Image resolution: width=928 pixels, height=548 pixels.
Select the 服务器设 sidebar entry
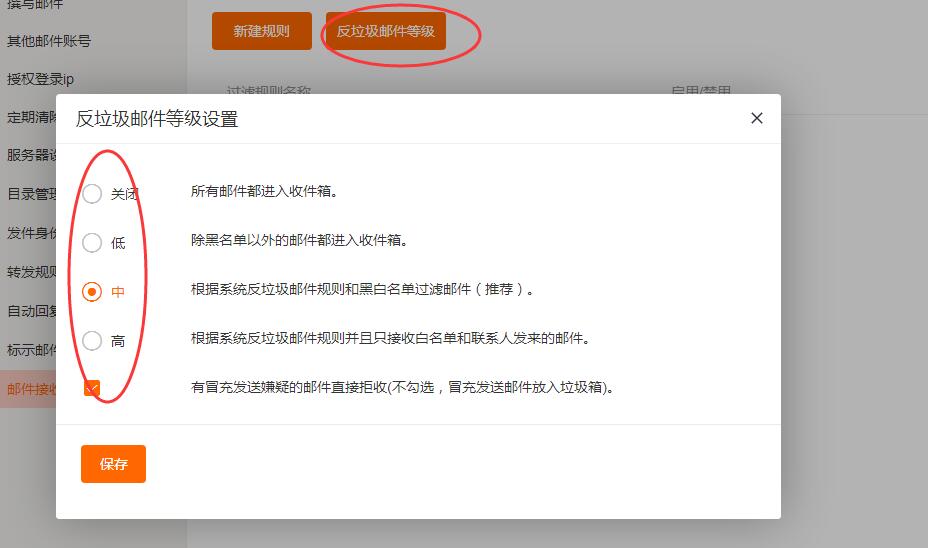pos(30,154)
